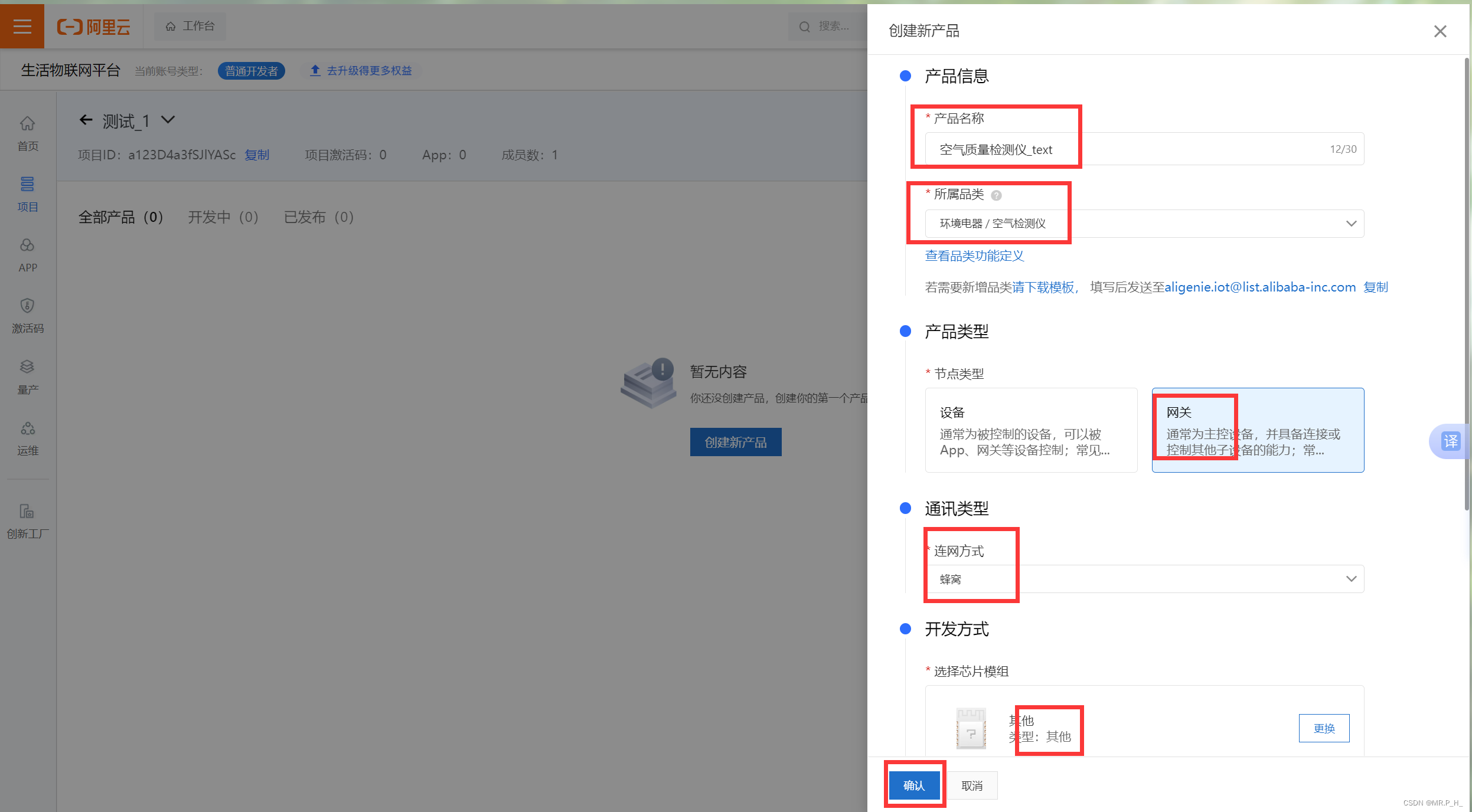
Task: Switch to the 已发布 tab
Action: (318, 217)
